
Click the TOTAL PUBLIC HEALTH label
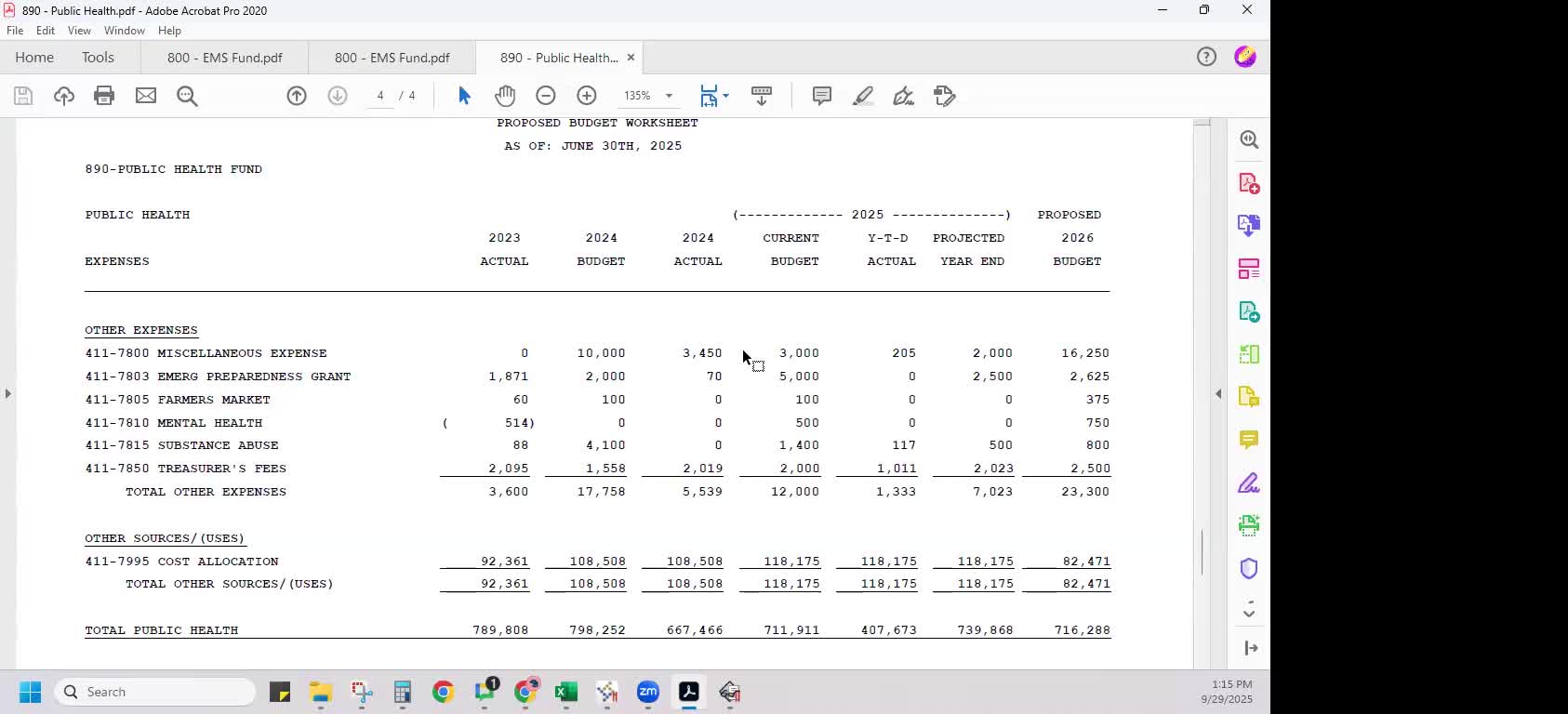point(162,630)
